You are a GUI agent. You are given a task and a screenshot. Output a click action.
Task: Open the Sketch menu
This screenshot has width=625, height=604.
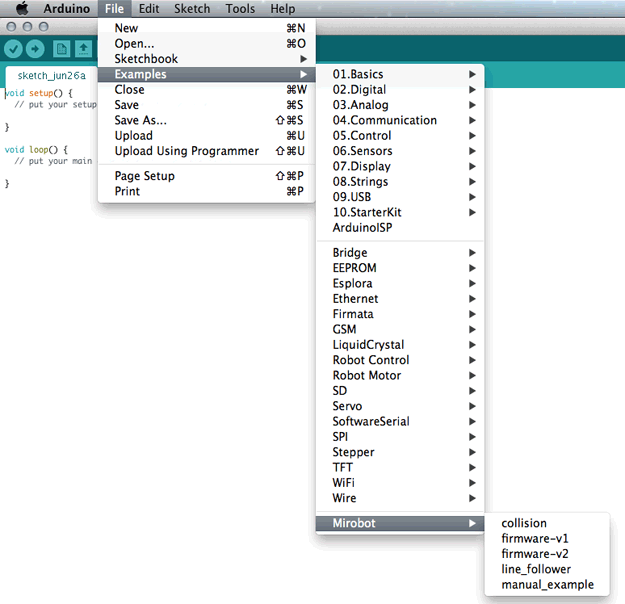[192, 8]
